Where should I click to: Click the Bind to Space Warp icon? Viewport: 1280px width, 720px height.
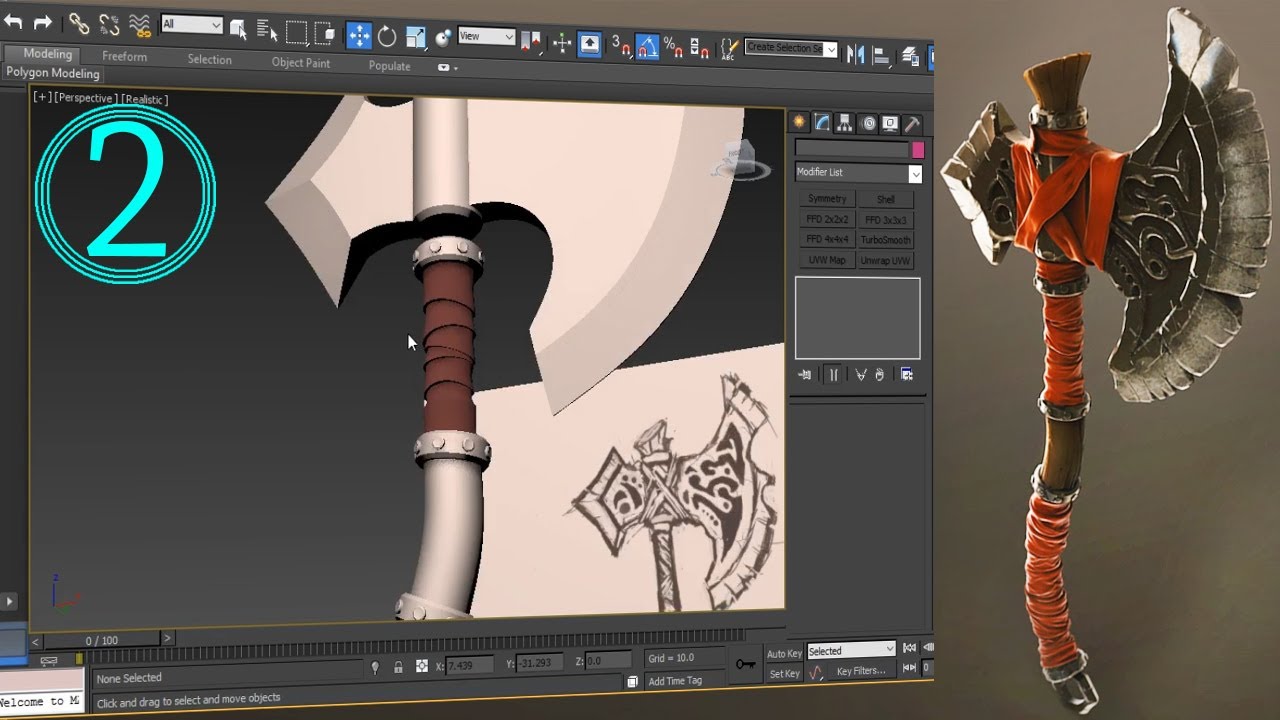(x=140, y=25)
